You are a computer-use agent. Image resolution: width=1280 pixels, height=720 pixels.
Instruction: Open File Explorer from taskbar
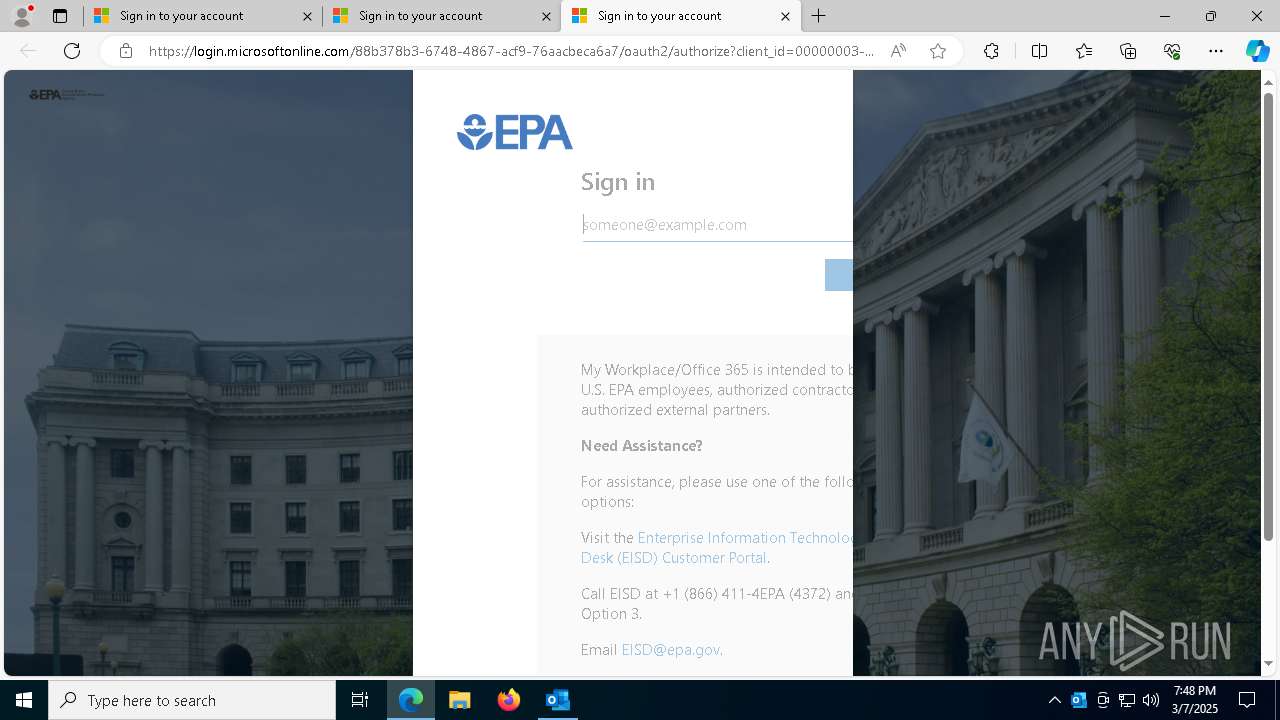(460, 700)
